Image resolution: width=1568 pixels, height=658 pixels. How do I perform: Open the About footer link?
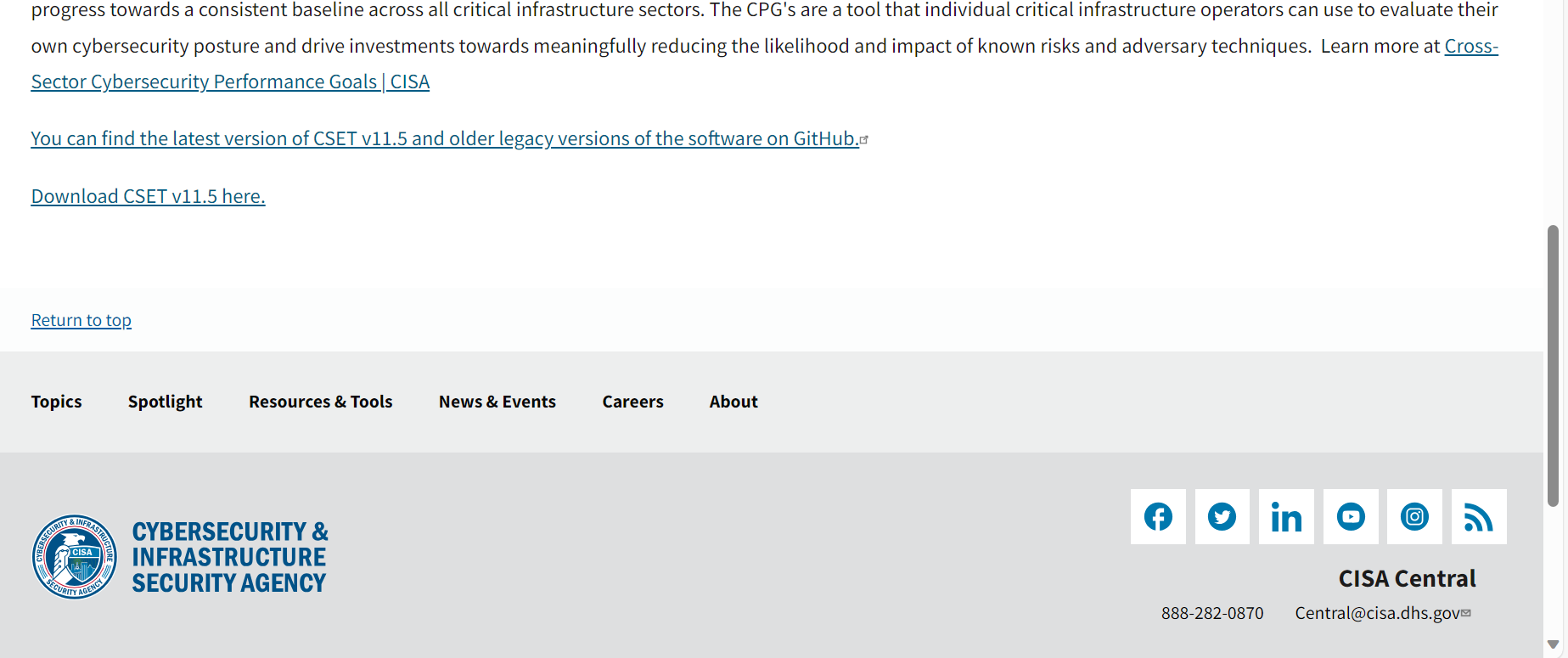pyautogui.click(x=733, y=402)
